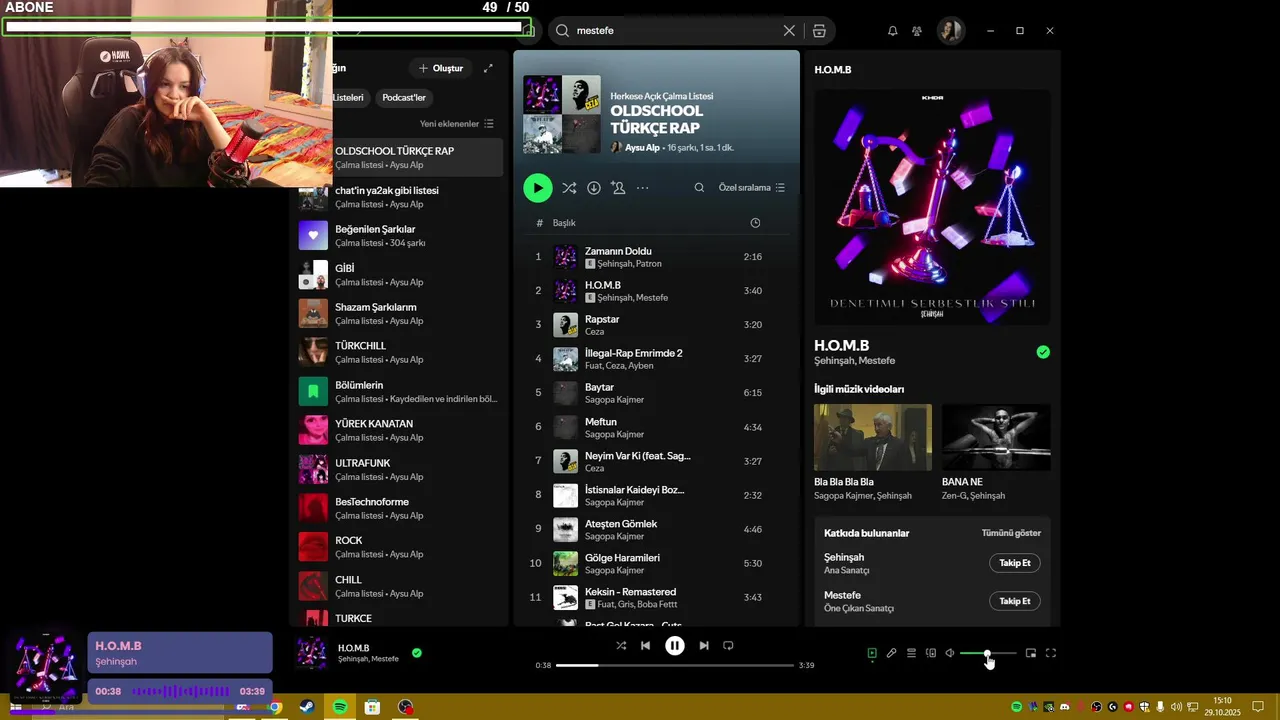Show lyrics with microphone icon
This screenshot has height=720, width=1280.
click(891, 653)
